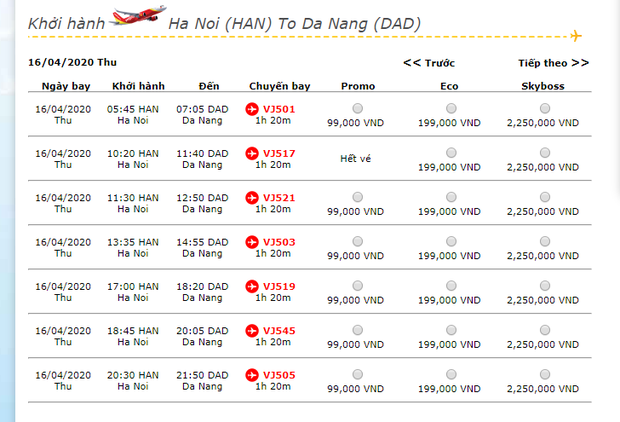This screenshot has height=422, width=620.
Task: Open flight VJ505 details link
Action: pos(279,375)
